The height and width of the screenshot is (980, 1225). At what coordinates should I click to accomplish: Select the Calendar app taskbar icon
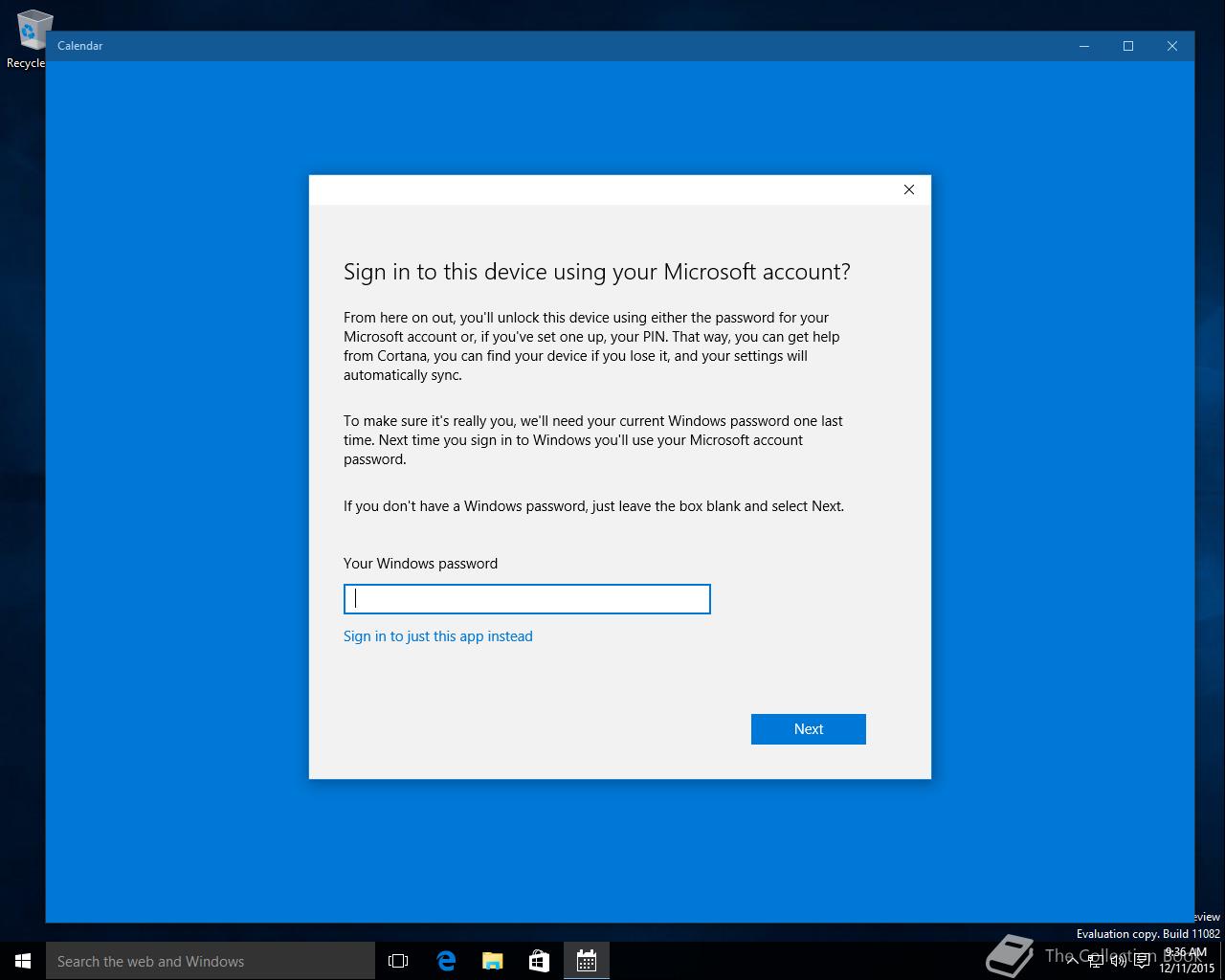[x=587, y=961]
